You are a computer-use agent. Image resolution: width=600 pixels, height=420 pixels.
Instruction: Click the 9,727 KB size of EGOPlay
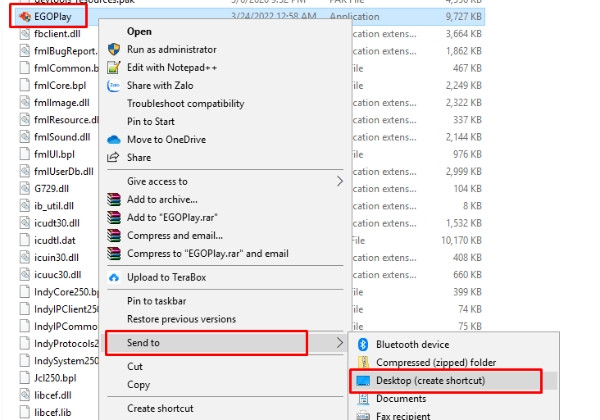tap(463, 16)
